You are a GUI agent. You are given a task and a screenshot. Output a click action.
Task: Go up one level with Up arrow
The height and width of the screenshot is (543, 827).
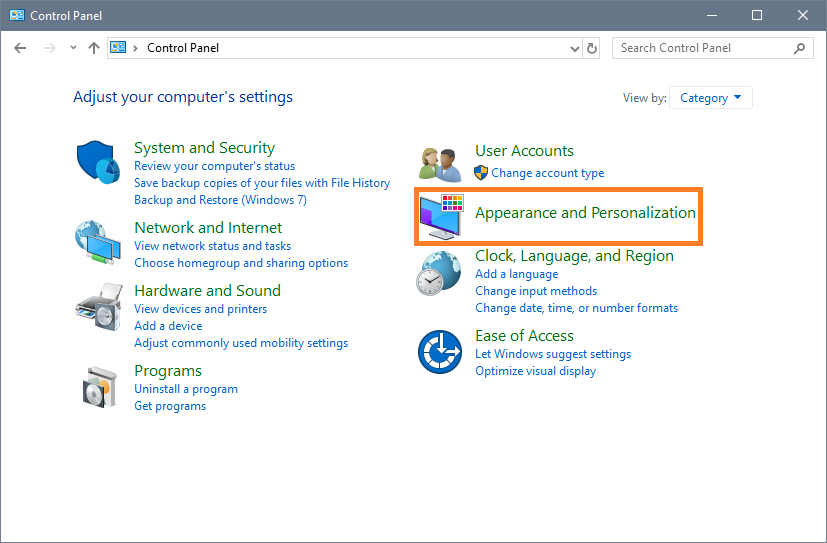tap(94, 48)
